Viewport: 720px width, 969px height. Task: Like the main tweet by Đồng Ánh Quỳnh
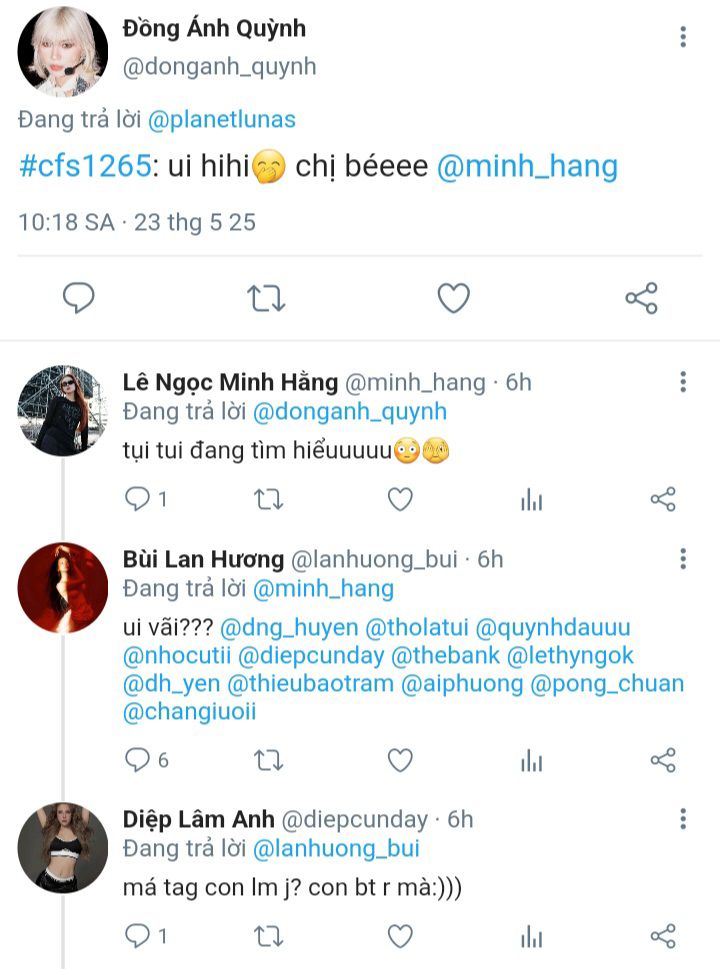454,298
